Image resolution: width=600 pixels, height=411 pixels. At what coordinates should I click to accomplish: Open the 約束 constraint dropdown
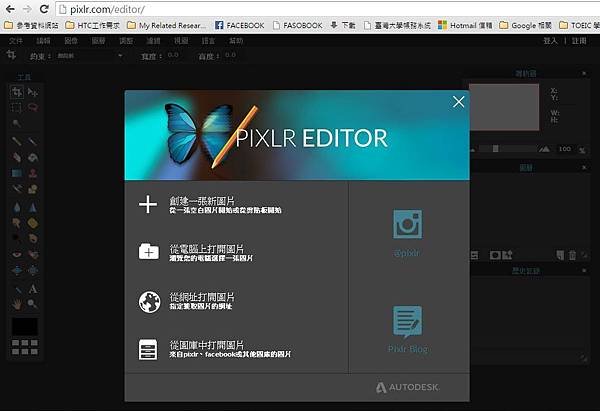[90, 56]
